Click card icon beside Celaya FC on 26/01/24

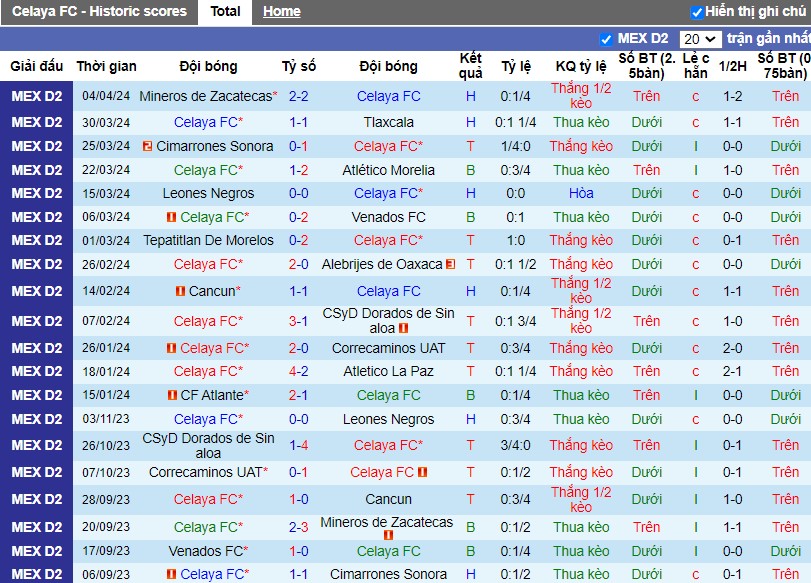pyautogui.click(x=172, y=349)
